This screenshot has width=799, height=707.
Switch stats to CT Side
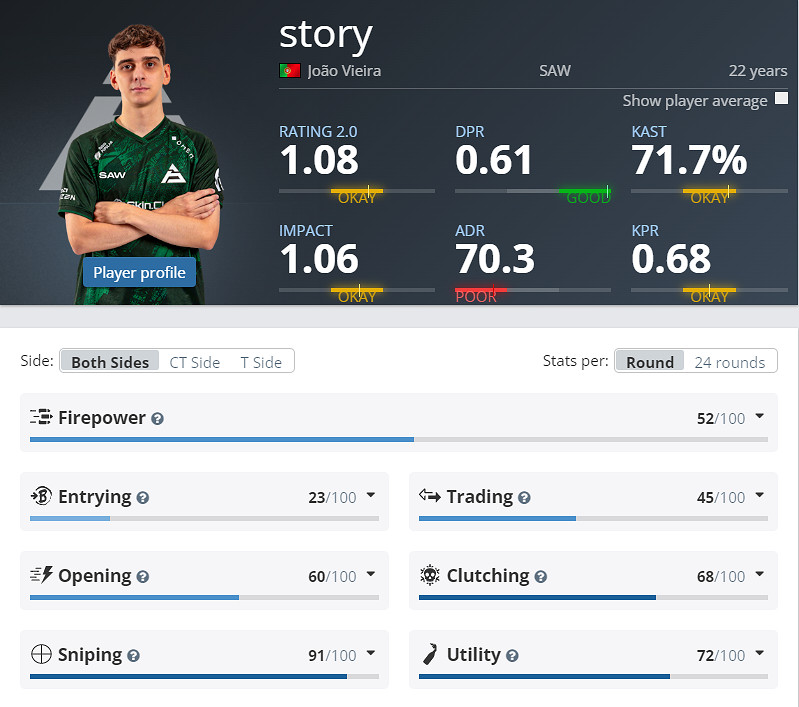click(x=194, y=362)
